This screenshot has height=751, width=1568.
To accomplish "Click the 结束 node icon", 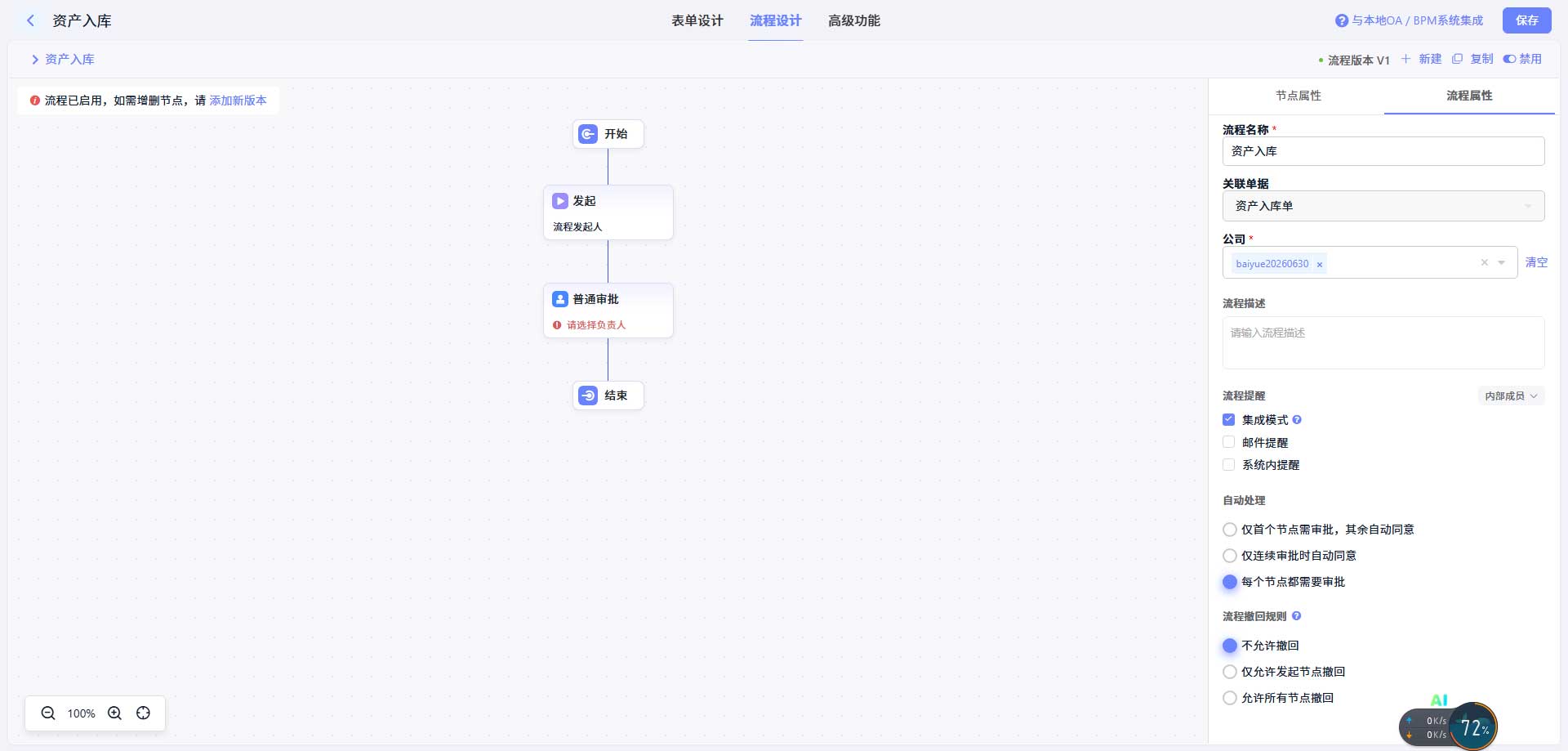I will 588,396.
